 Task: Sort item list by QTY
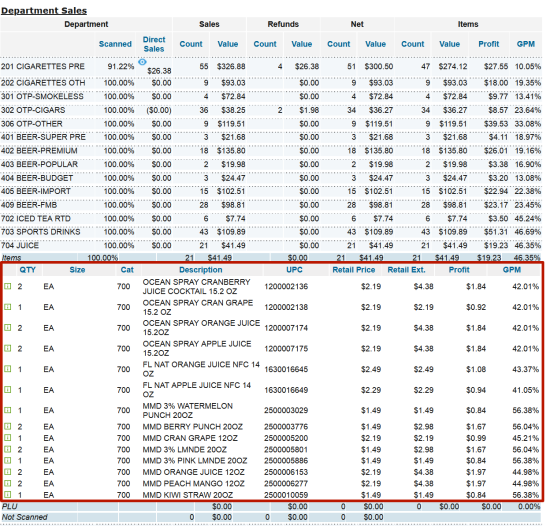[27, 270]
